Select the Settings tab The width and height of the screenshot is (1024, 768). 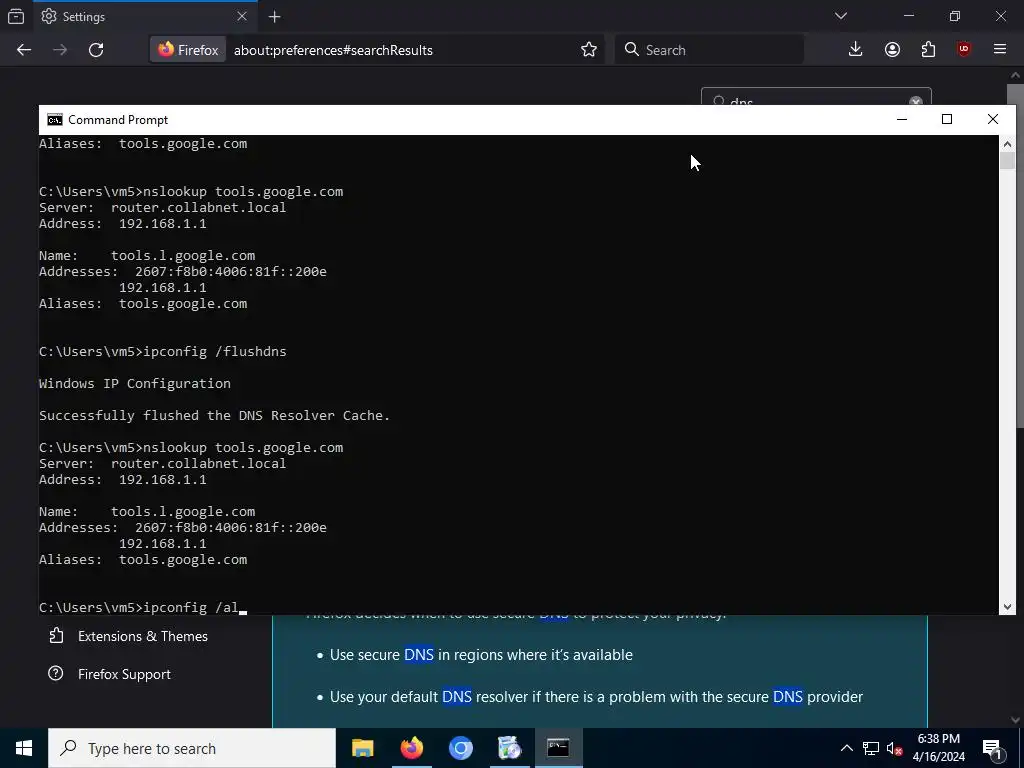pos(145,16)
